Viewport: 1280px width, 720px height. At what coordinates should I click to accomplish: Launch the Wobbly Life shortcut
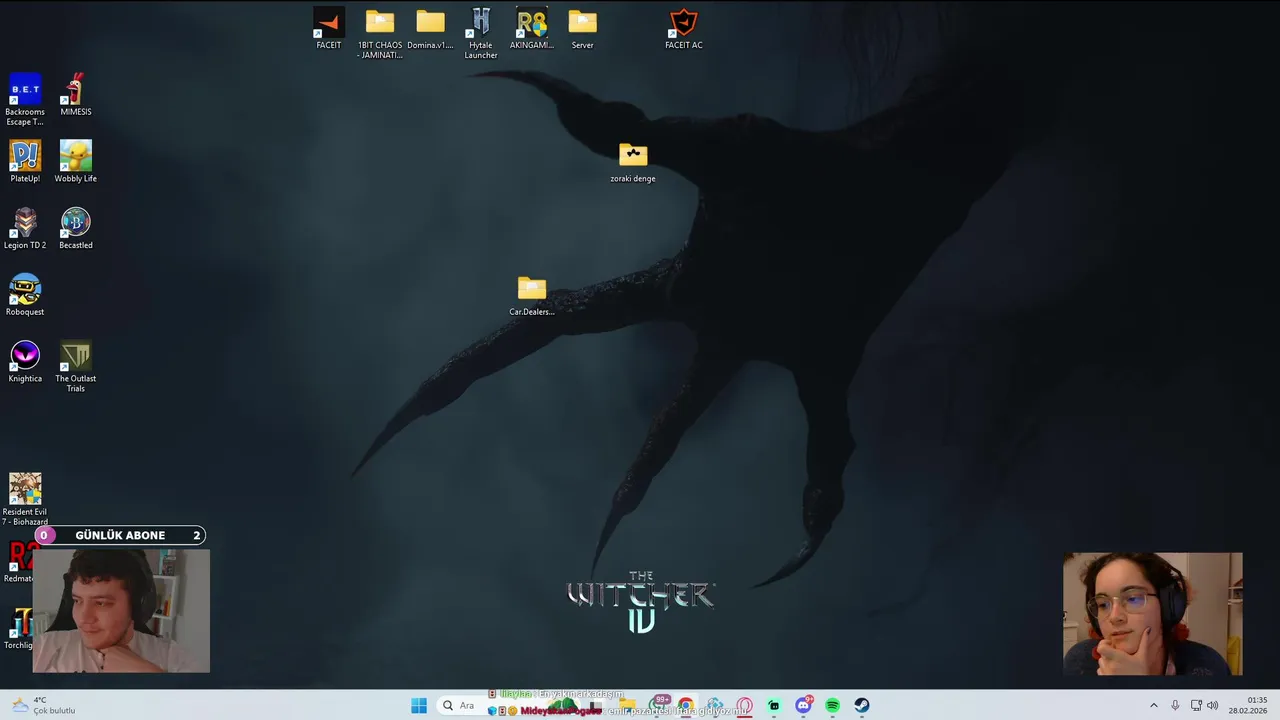coord(76,161)
